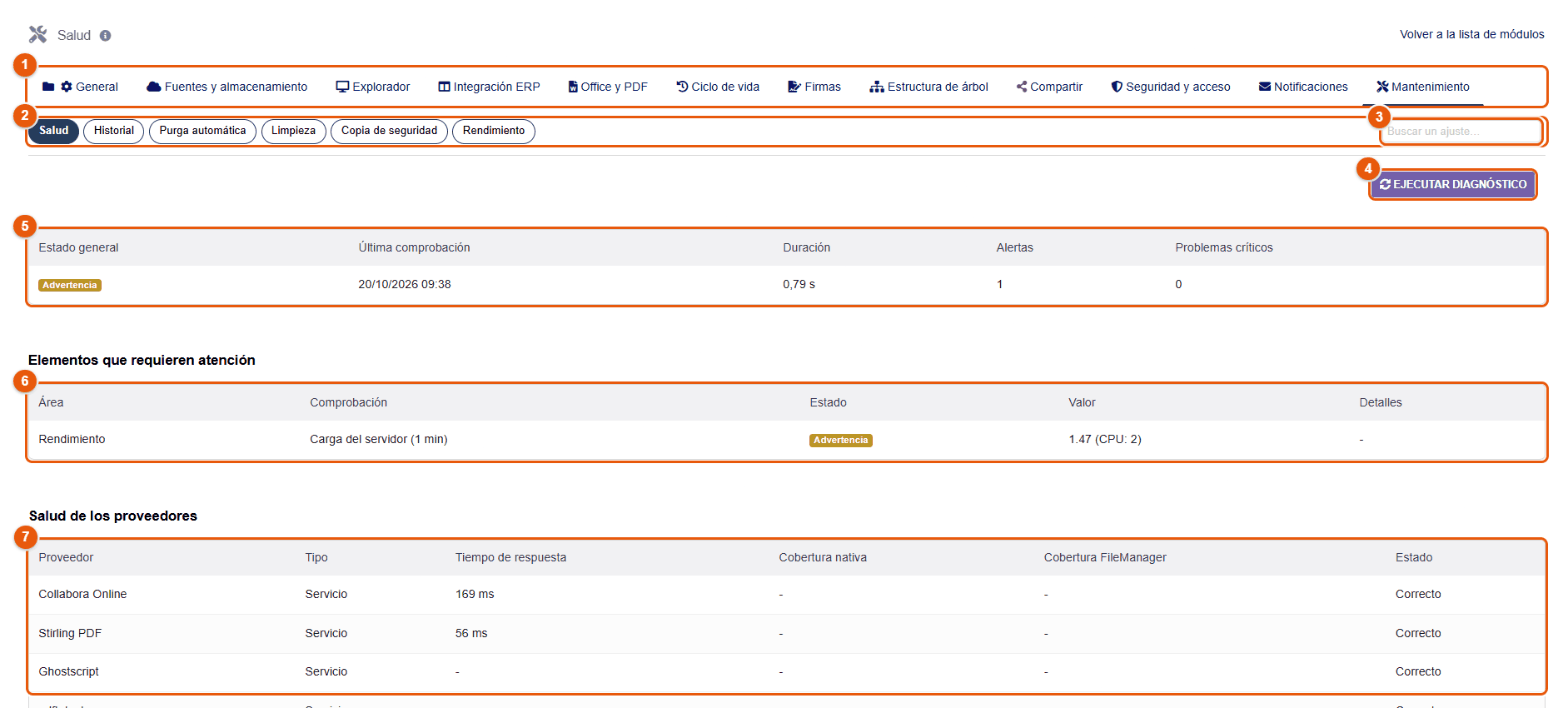Viewport: 1568px width, 708px height.
Task: Click the signature icon for Firmas
Action: coord(795,87)
